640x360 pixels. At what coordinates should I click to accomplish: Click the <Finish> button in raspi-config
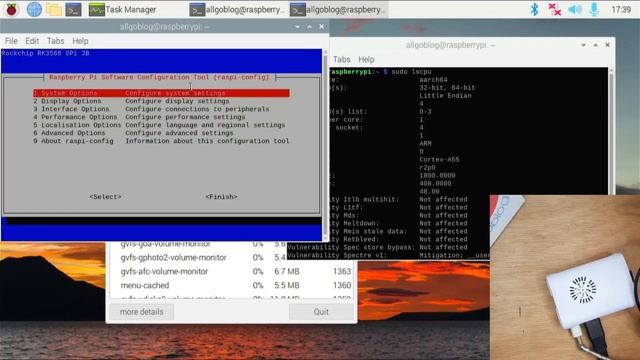point(221,197)
